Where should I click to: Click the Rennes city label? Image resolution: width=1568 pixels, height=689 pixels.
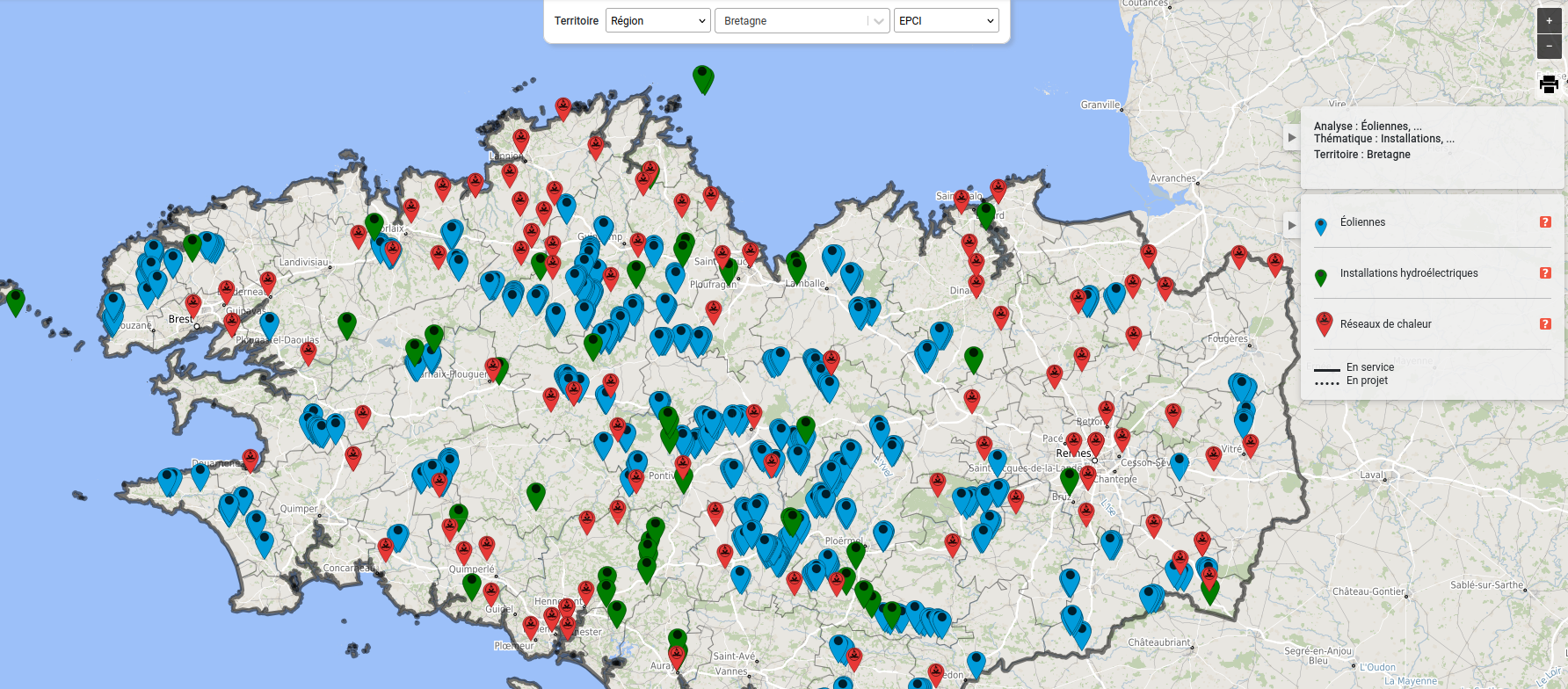(1074, 453)
